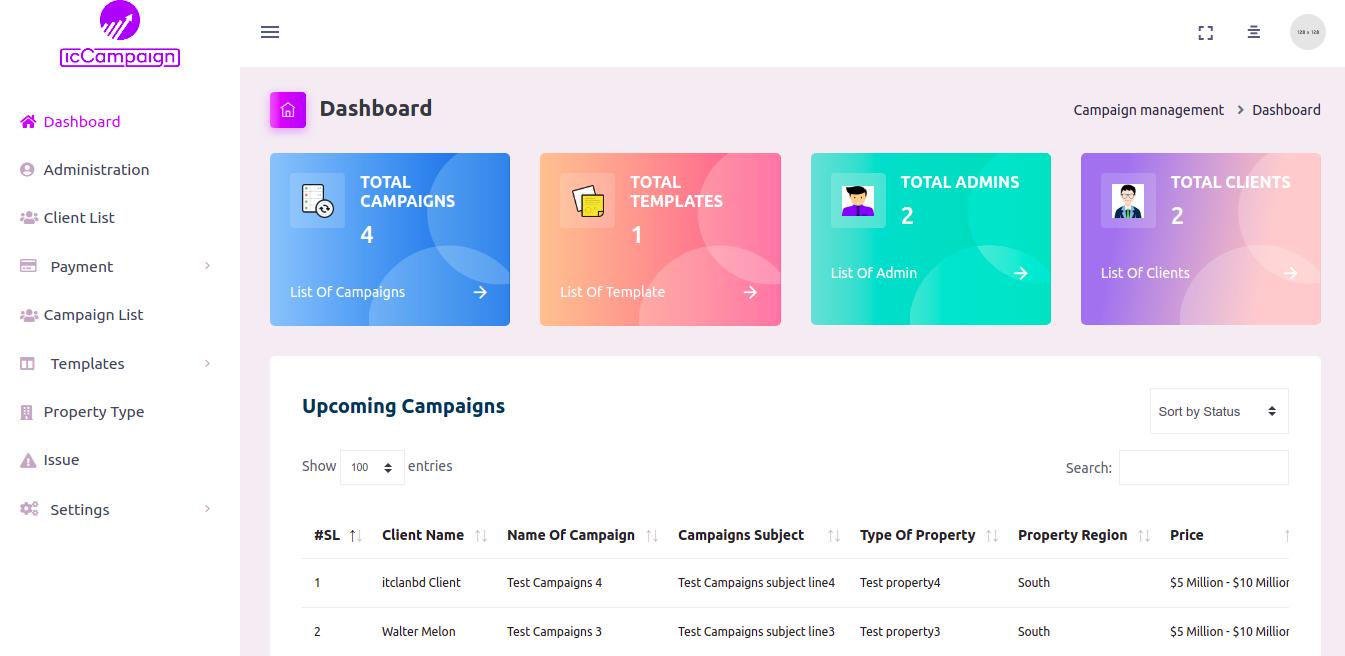Open the List Of Admin link
This screenshot has width=1345, height=656.
click(x=873, y=273)
